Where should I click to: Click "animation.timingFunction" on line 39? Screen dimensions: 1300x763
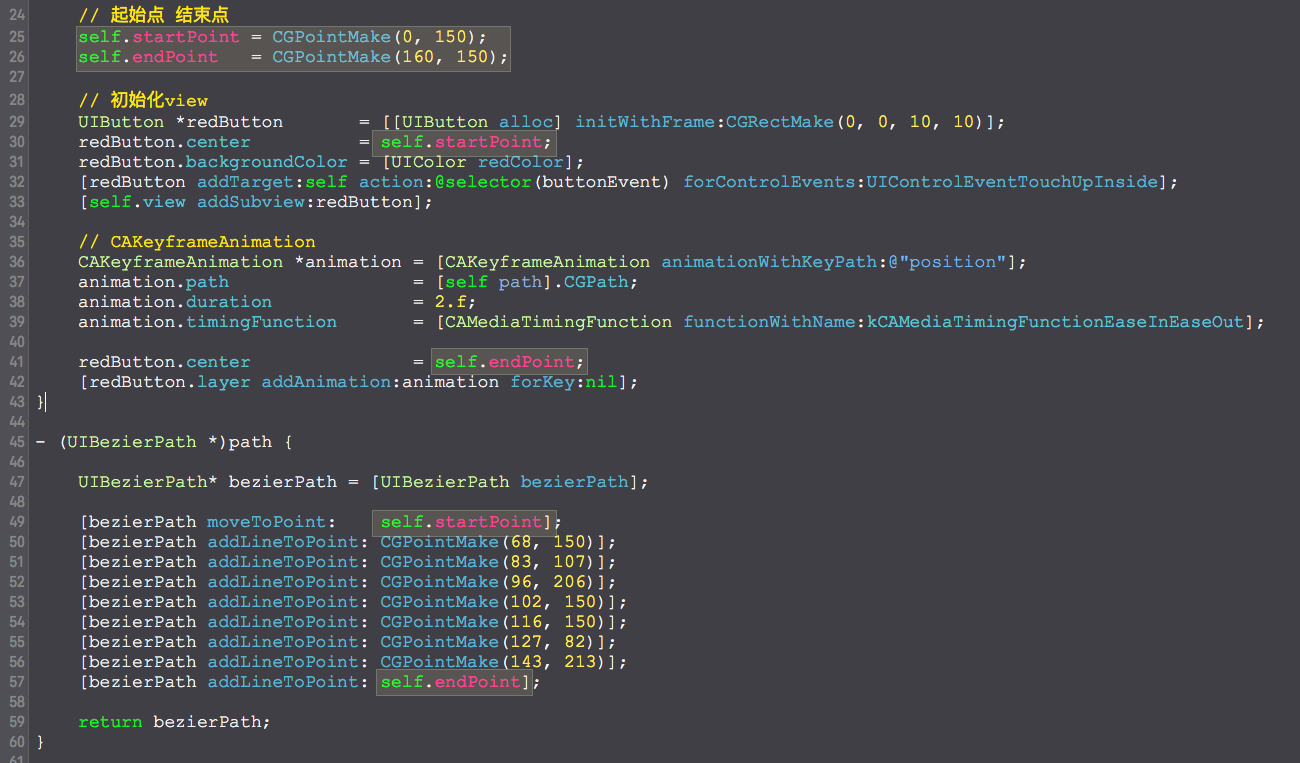point(207,322)
